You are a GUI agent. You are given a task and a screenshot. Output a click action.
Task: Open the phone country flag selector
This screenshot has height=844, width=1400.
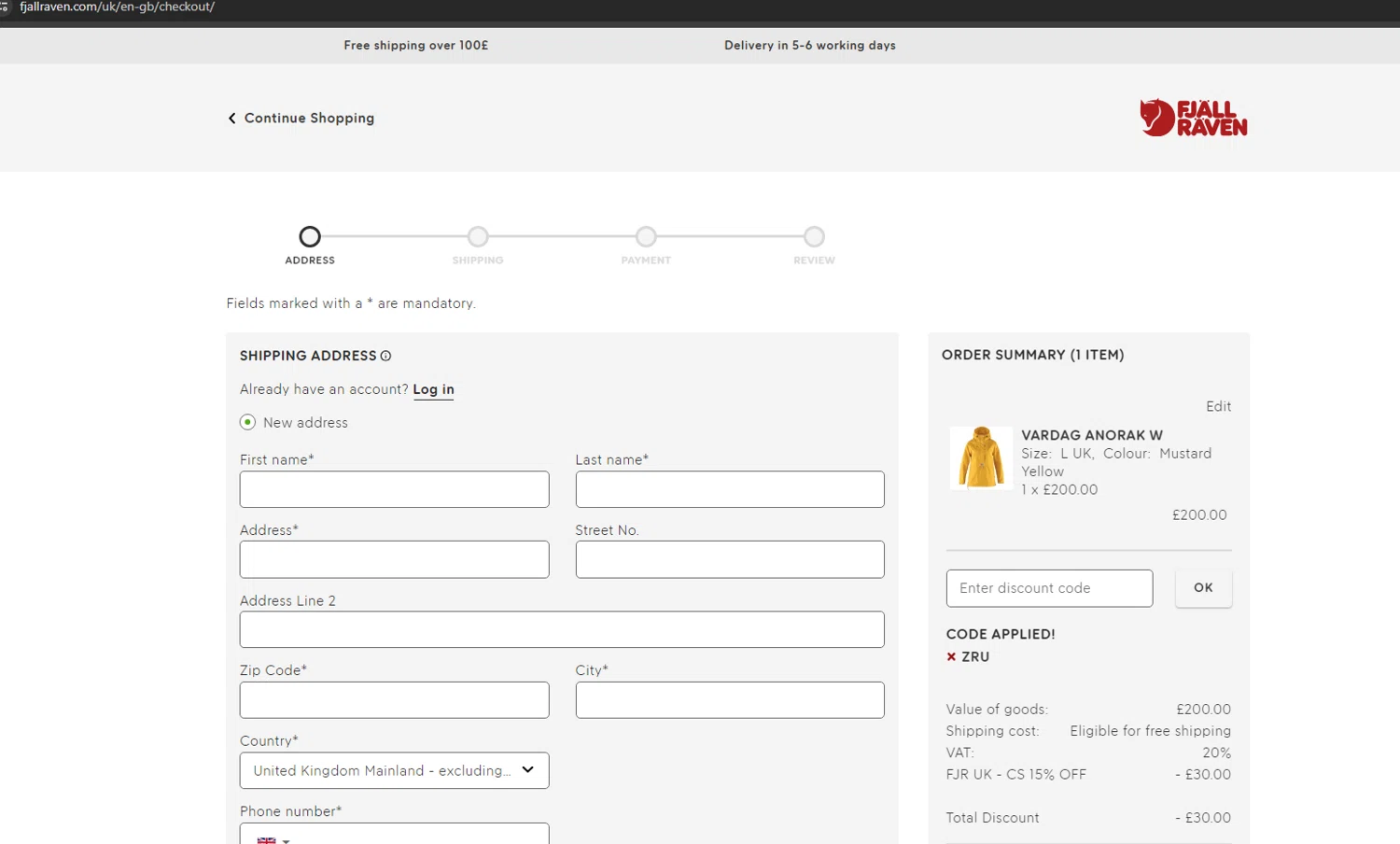click(273, 839)
